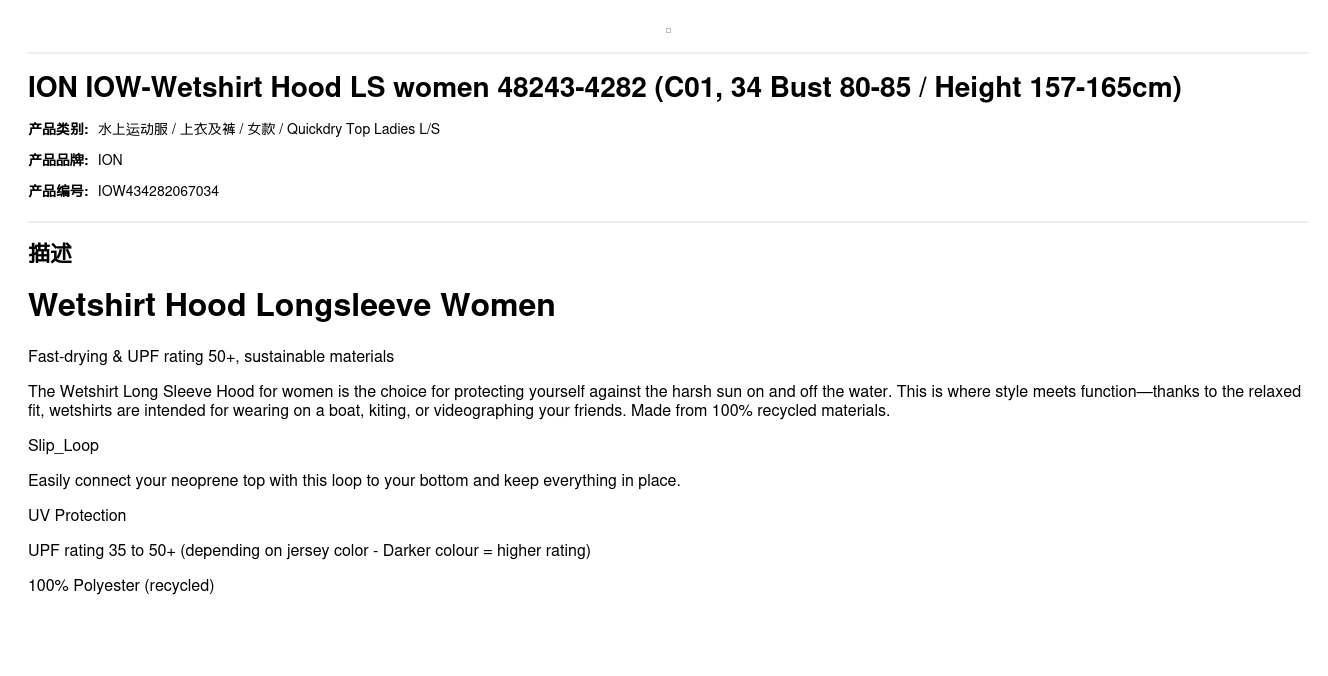Open the 水上运动服 category link

point(133,129)
